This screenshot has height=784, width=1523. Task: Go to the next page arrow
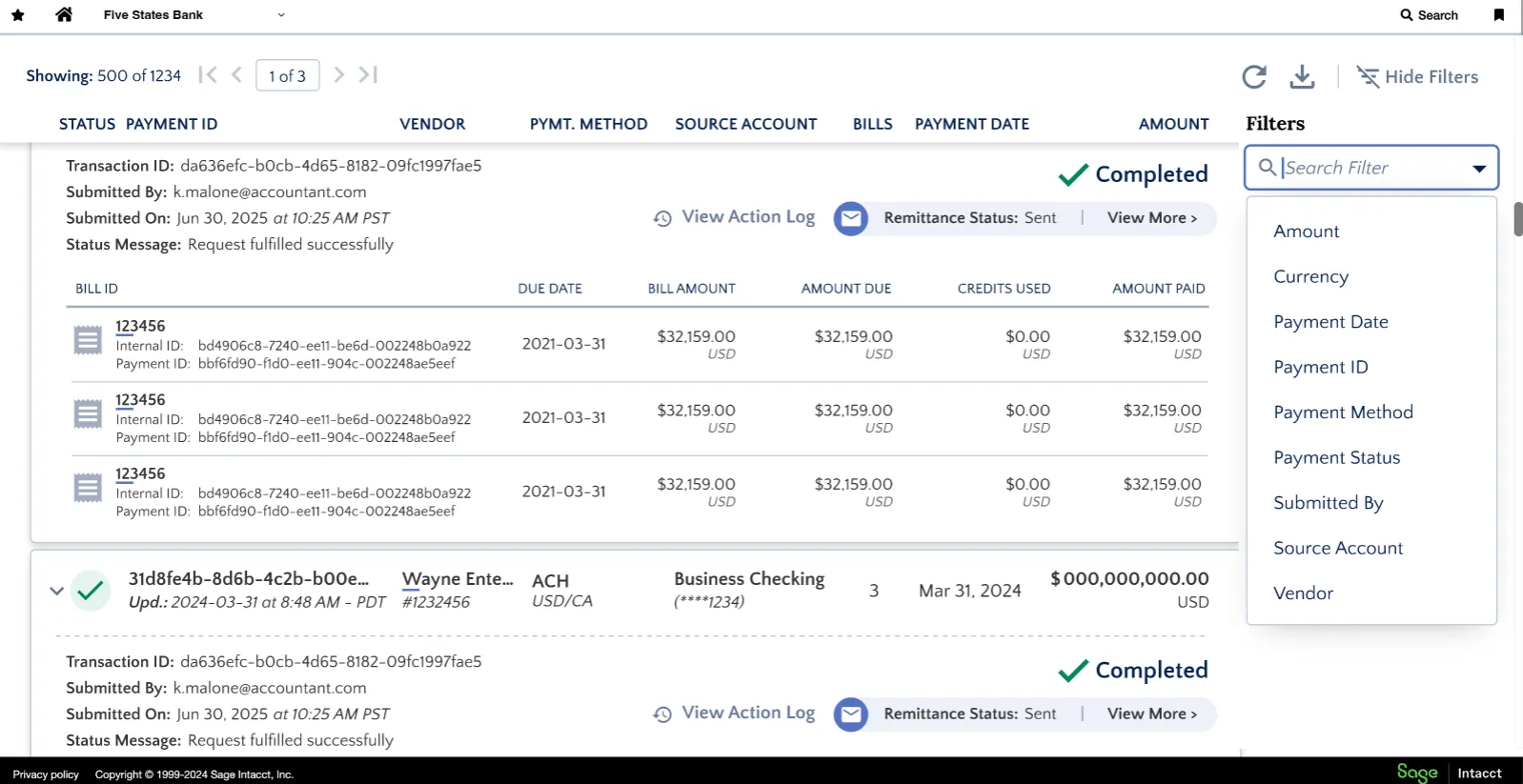click(x=338, y=74)
